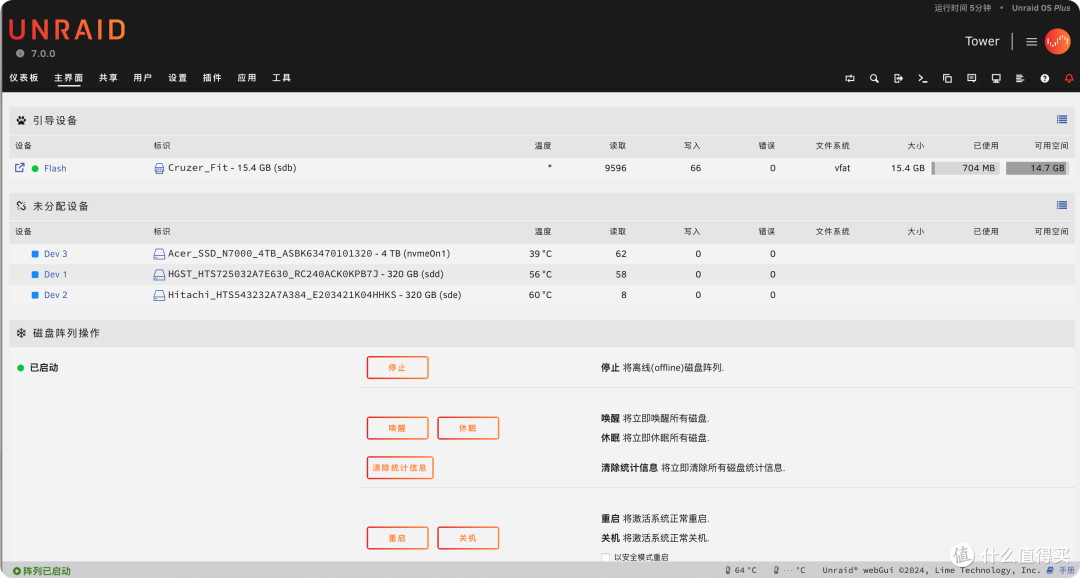Open the hamburger menu next to Tower
Screen dimensions: 1080x578
pos(1031,42)
